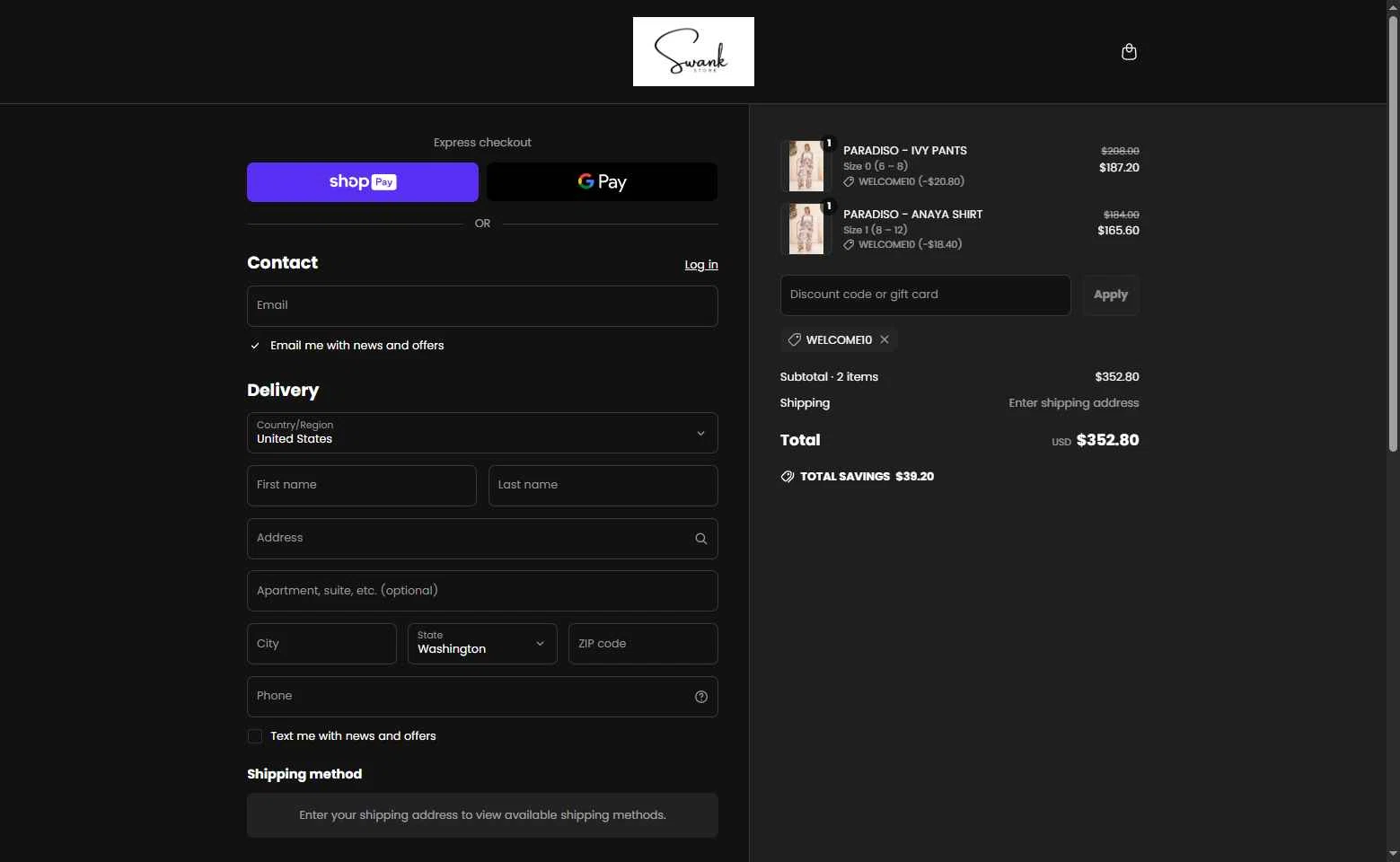Open the State dropdown showing Washington
Screen dimensions: 1400x862
(482, 644)
